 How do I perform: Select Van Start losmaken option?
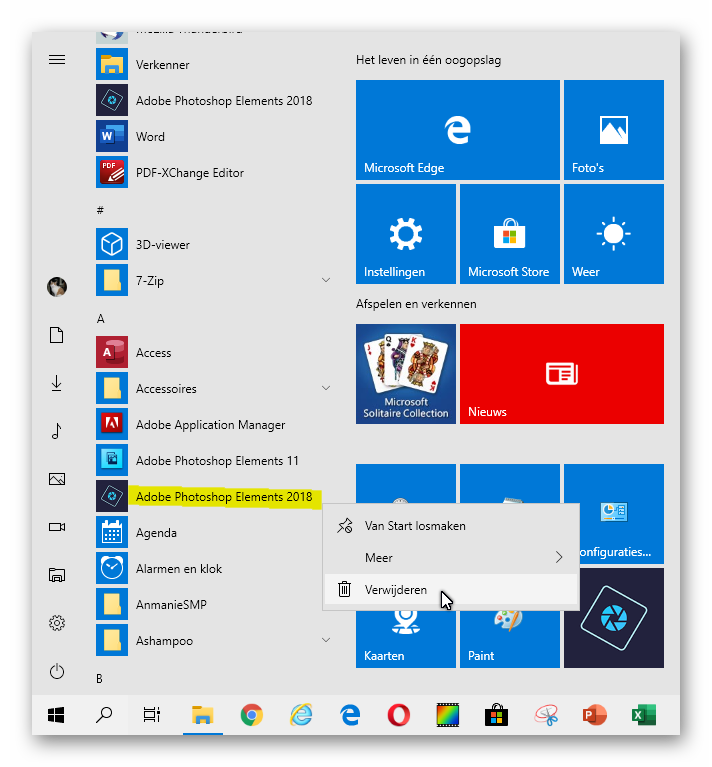pos(414,526)
